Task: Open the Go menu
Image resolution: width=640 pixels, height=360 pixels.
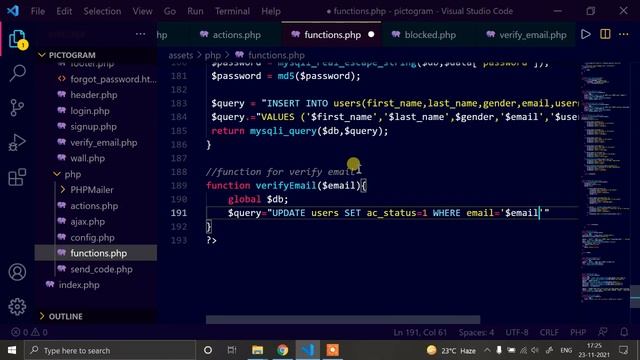Action: click(170, 11)
